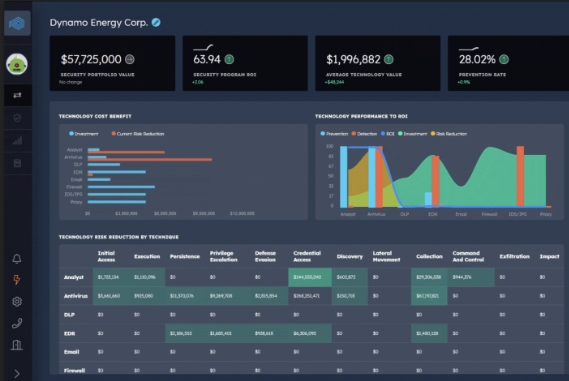Viewport: 569px width, 381px height.
Task: Click the Impact column header
Action: (x=549, y=257)
